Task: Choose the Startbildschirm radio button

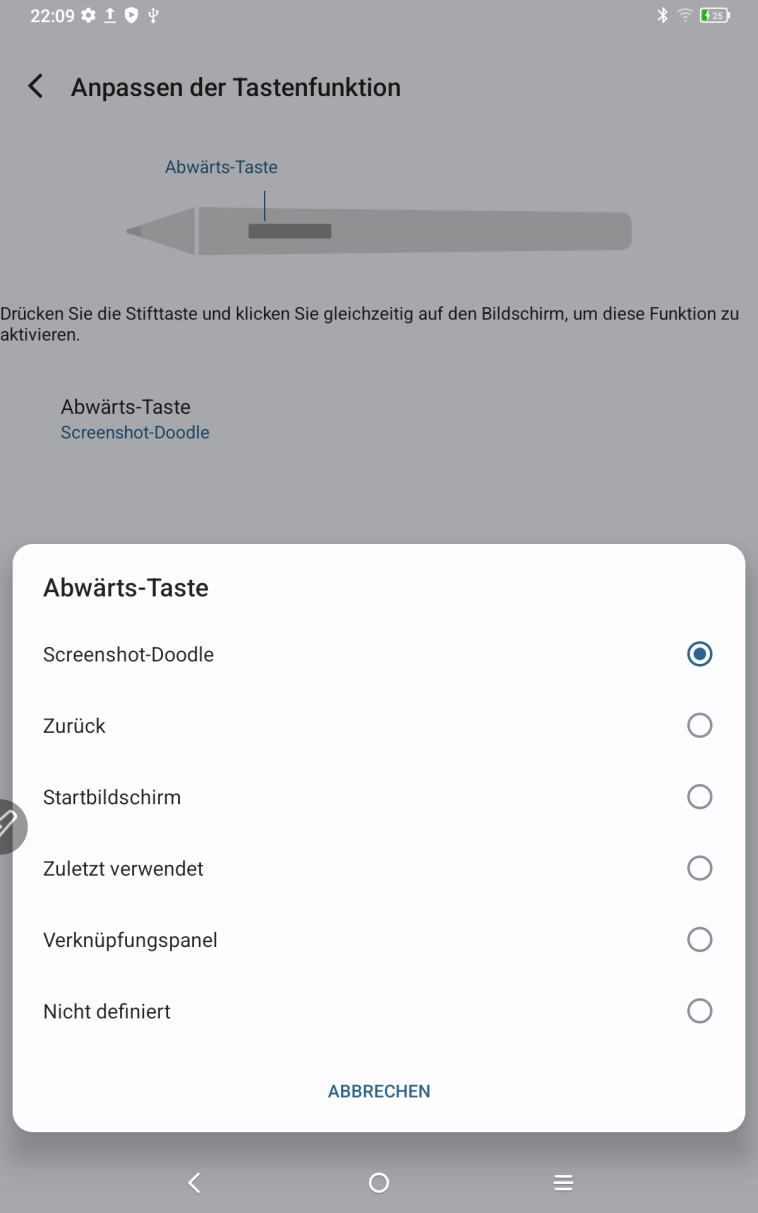Action: (x=700, y=797)
